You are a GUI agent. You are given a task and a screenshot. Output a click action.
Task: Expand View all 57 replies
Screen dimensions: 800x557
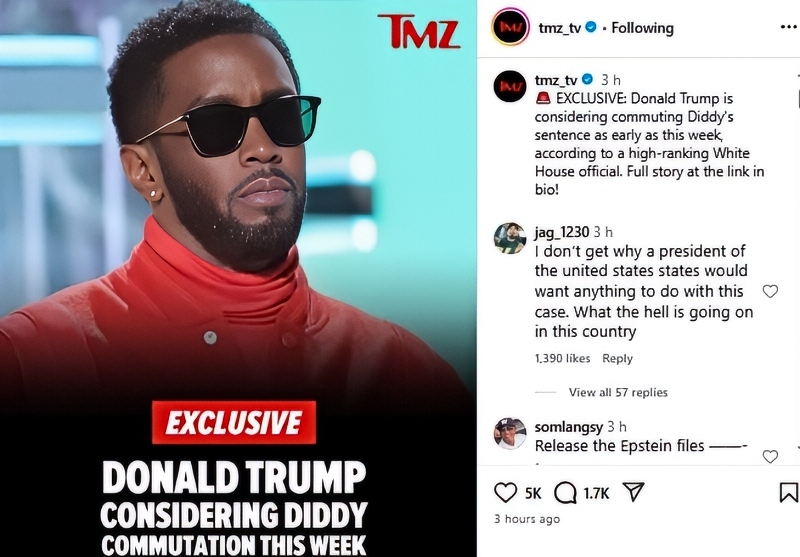point(618,392)
